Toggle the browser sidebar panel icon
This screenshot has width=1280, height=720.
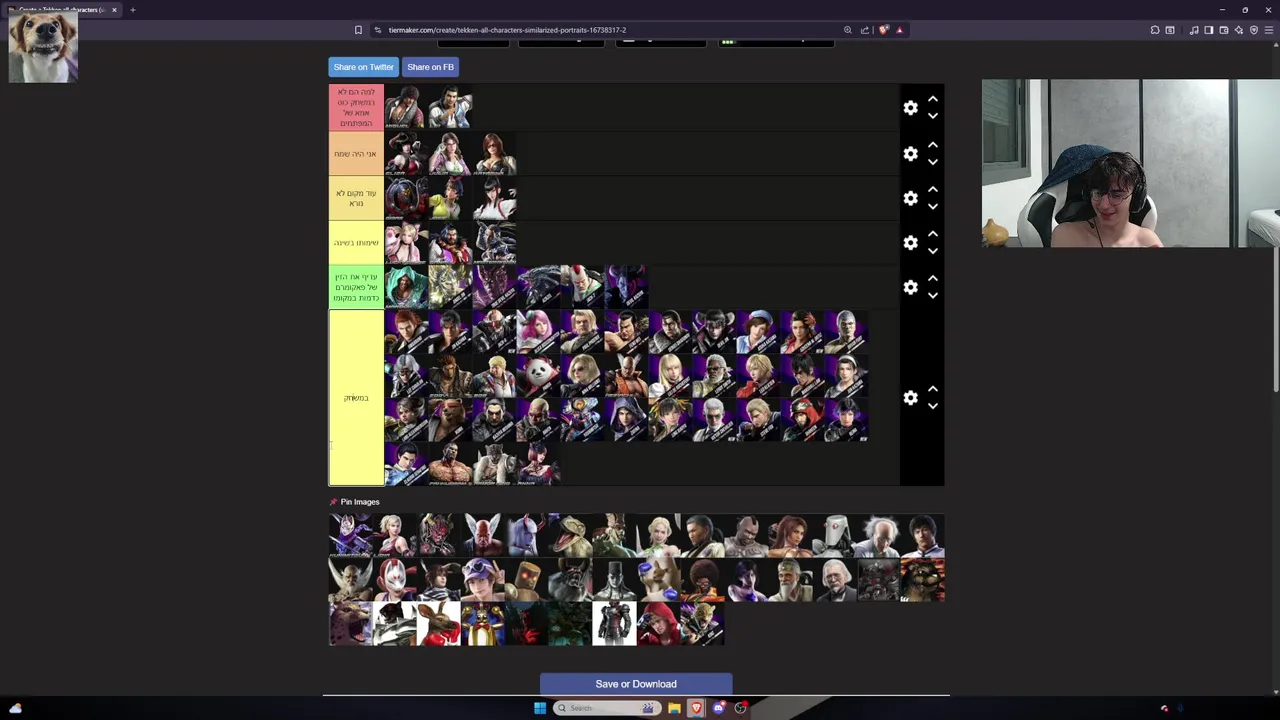pos(1208,30)
